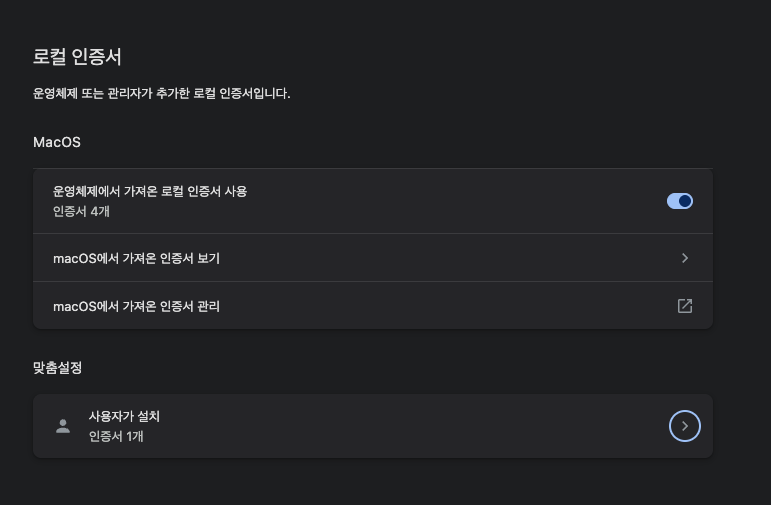This screenshot has width=771, height=505.
Task: Select the '사용자가 설치' label
Action: 124,416
